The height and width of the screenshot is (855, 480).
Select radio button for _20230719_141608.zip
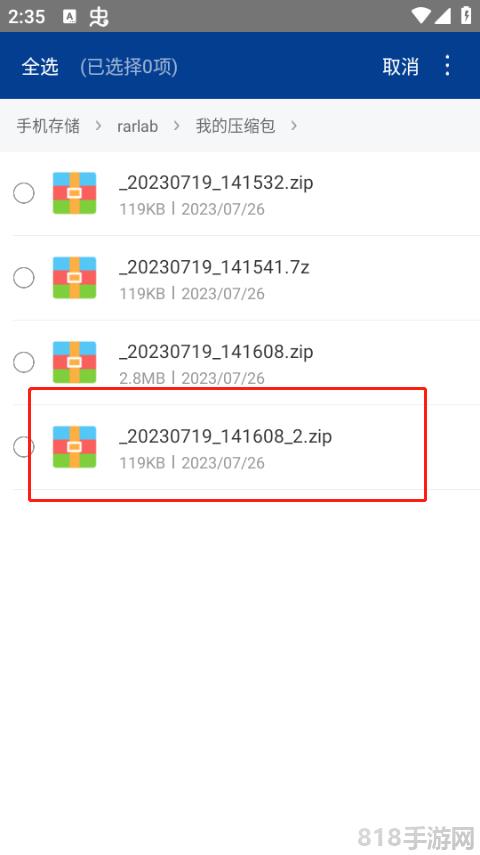[x=23, y=362]
